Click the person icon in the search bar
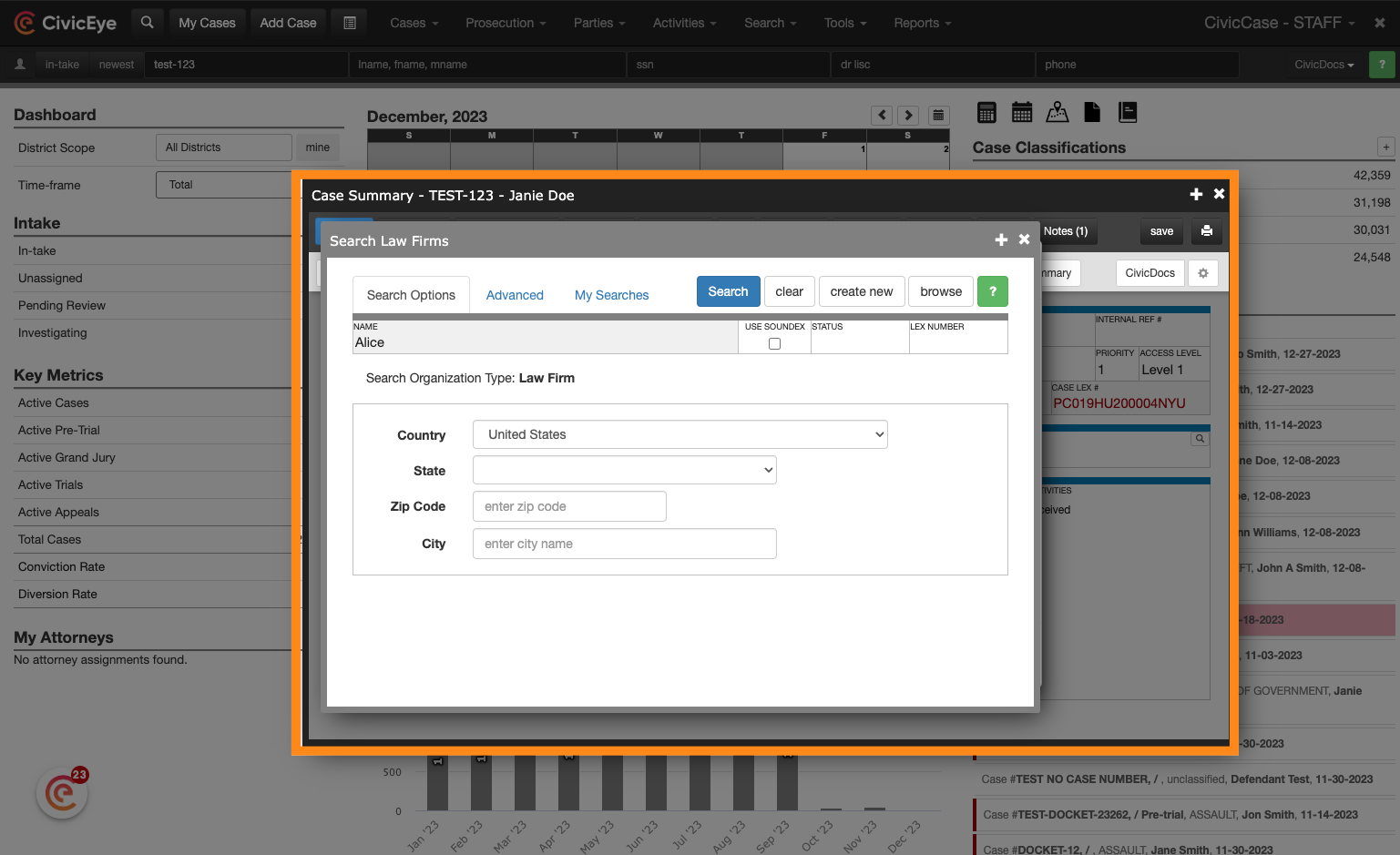Screen dimensions: 1400x855 coord(20,65)
